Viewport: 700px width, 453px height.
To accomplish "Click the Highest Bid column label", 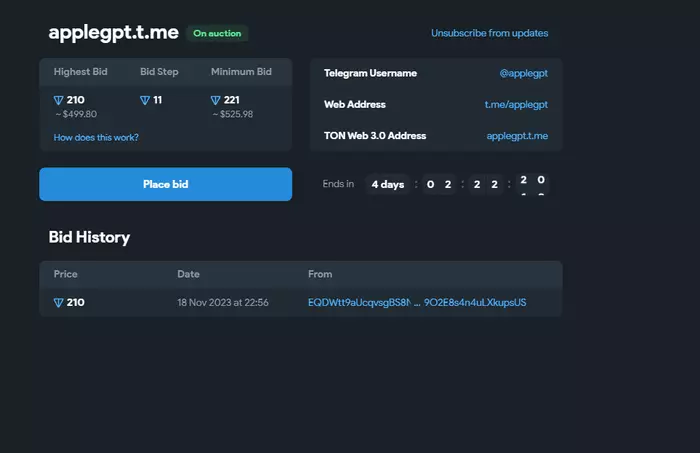I will (x=80, y=72).
